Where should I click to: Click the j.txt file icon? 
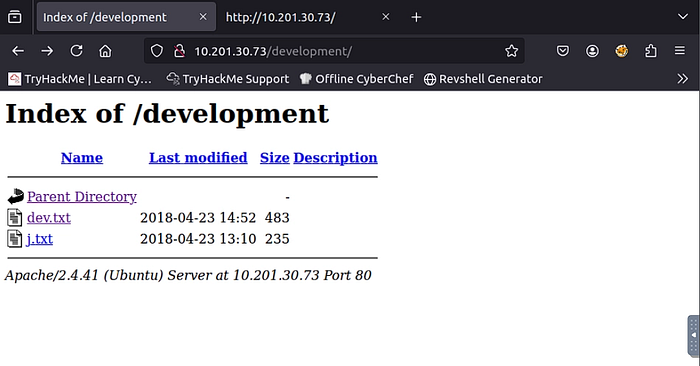[x=15, y=239]
